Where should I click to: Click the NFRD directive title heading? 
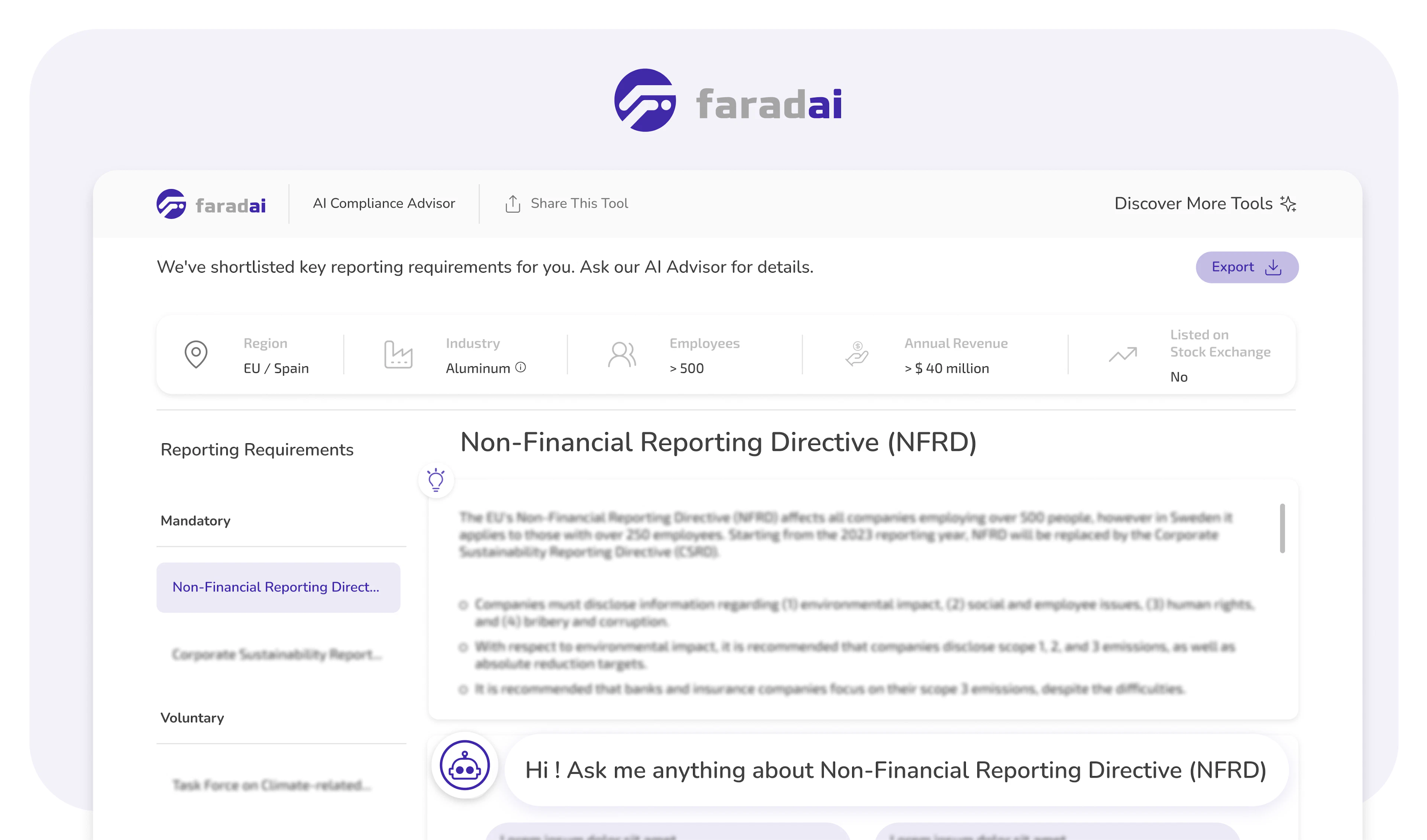click(718, 442)
